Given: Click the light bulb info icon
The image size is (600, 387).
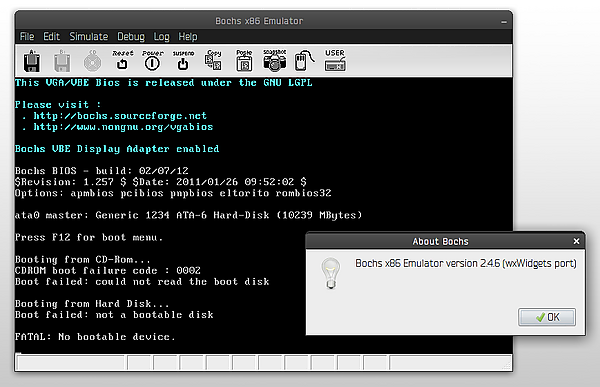Looking at the screenshot, I should [x=330, y=273].
